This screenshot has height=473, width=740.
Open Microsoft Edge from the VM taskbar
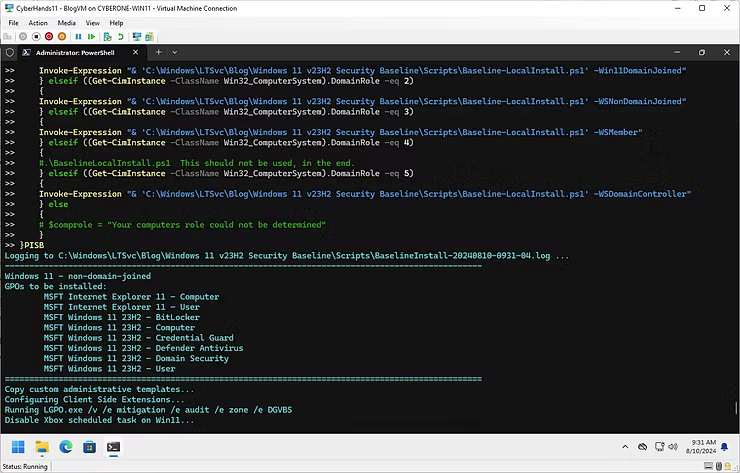tap(66, 447)
